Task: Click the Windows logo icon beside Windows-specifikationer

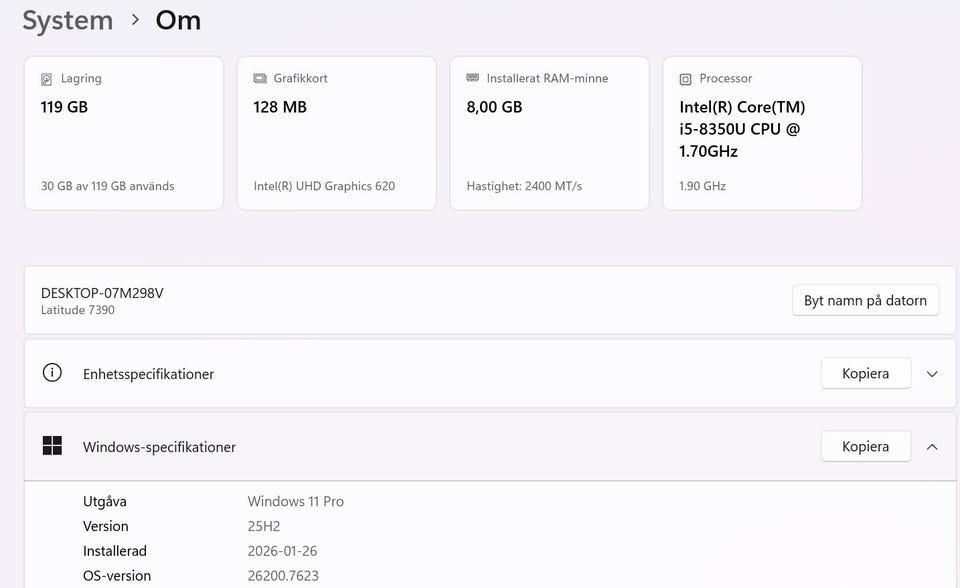Action: [x=52, y=446]
